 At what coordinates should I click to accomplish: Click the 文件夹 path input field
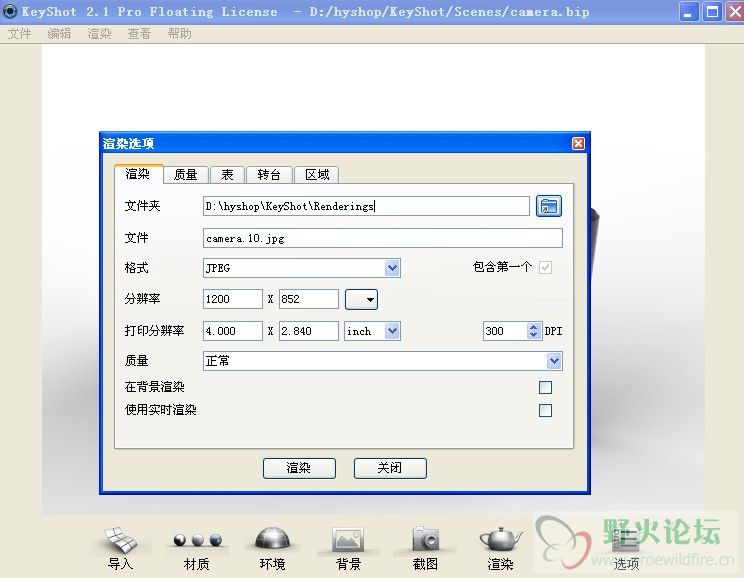tap(366, 206)
